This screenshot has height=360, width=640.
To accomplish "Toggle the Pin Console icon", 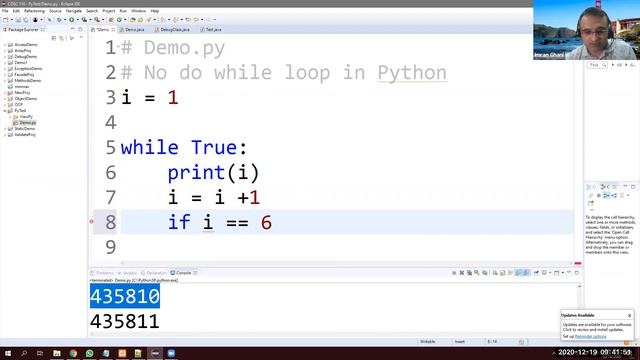I will [x=536, y=273].
